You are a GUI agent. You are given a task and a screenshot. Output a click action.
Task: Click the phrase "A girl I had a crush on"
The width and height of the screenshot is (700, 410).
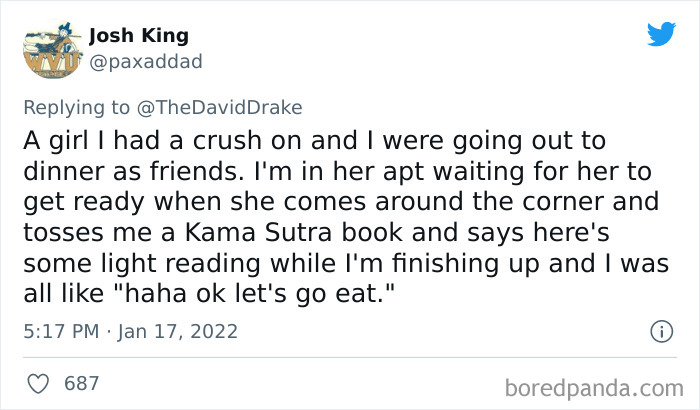(133, 141)
